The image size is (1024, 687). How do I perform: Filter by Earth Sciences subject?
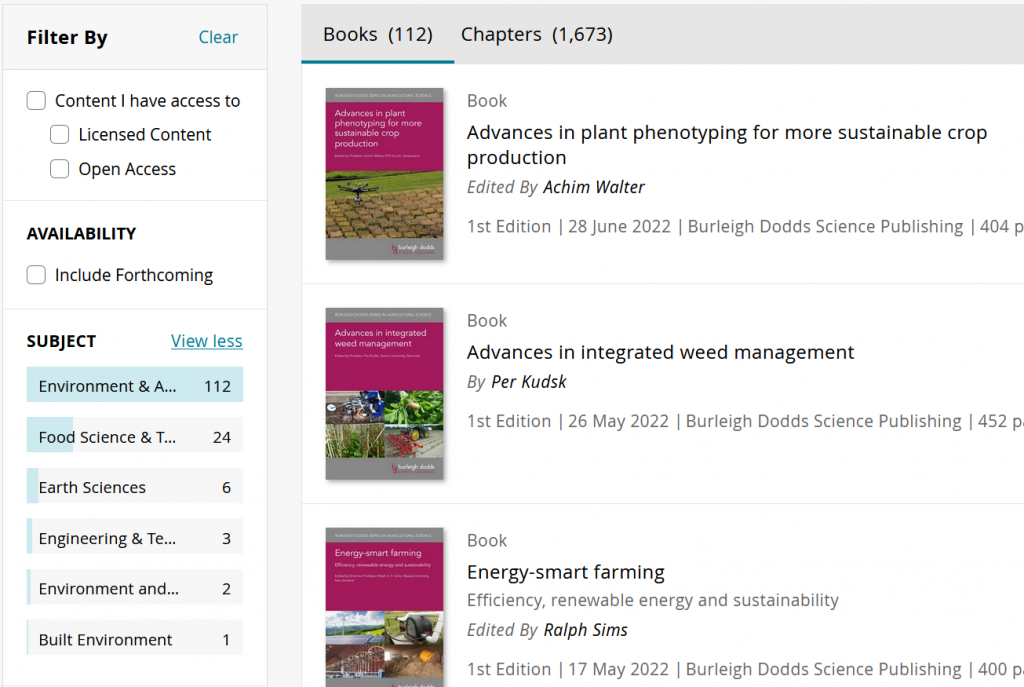click(135, 487)
